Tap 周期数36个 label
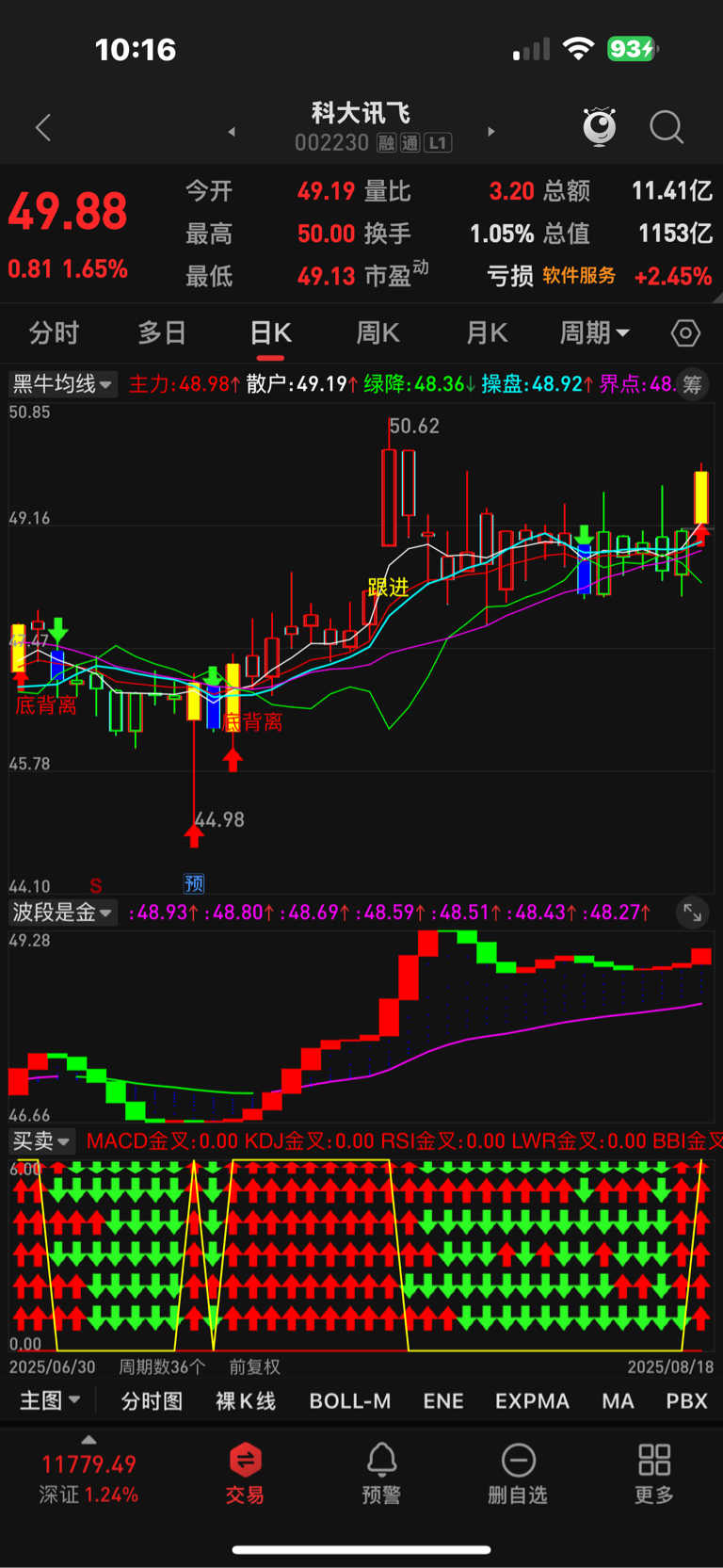723x1568 pixels. (x=162, y=1366)
